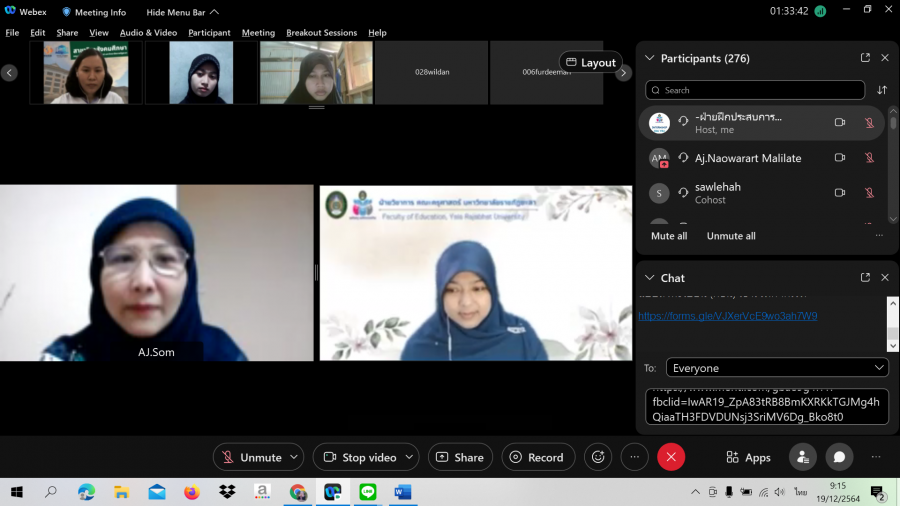Expand the Unmute audio options arrow
Screen dimensions: 900x506
click(x=294, y=457)
